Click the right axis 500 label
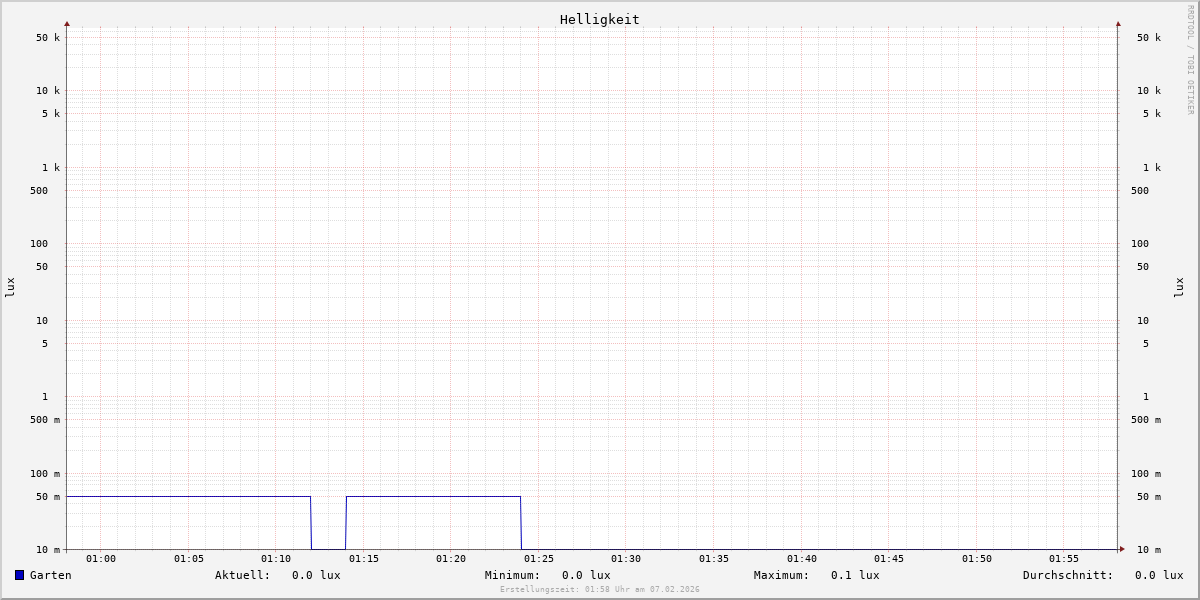 [x=1140, y=191]
